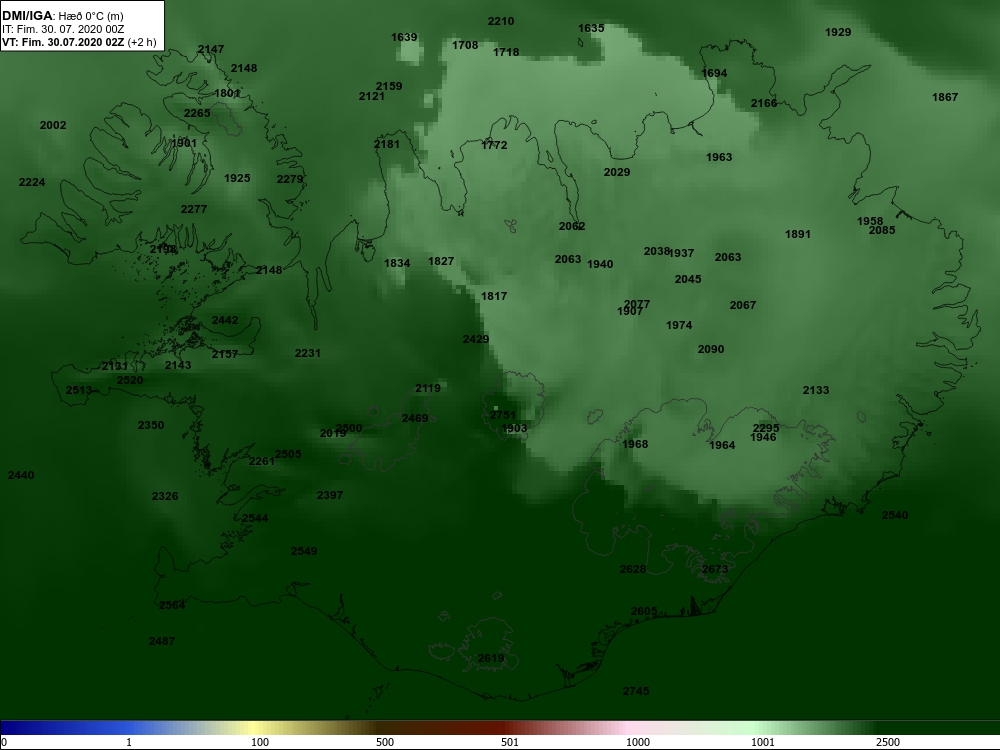Select the 2397 value in the southwest
Viewport: 1000px width, 750px height.
(x=330, y=496)
